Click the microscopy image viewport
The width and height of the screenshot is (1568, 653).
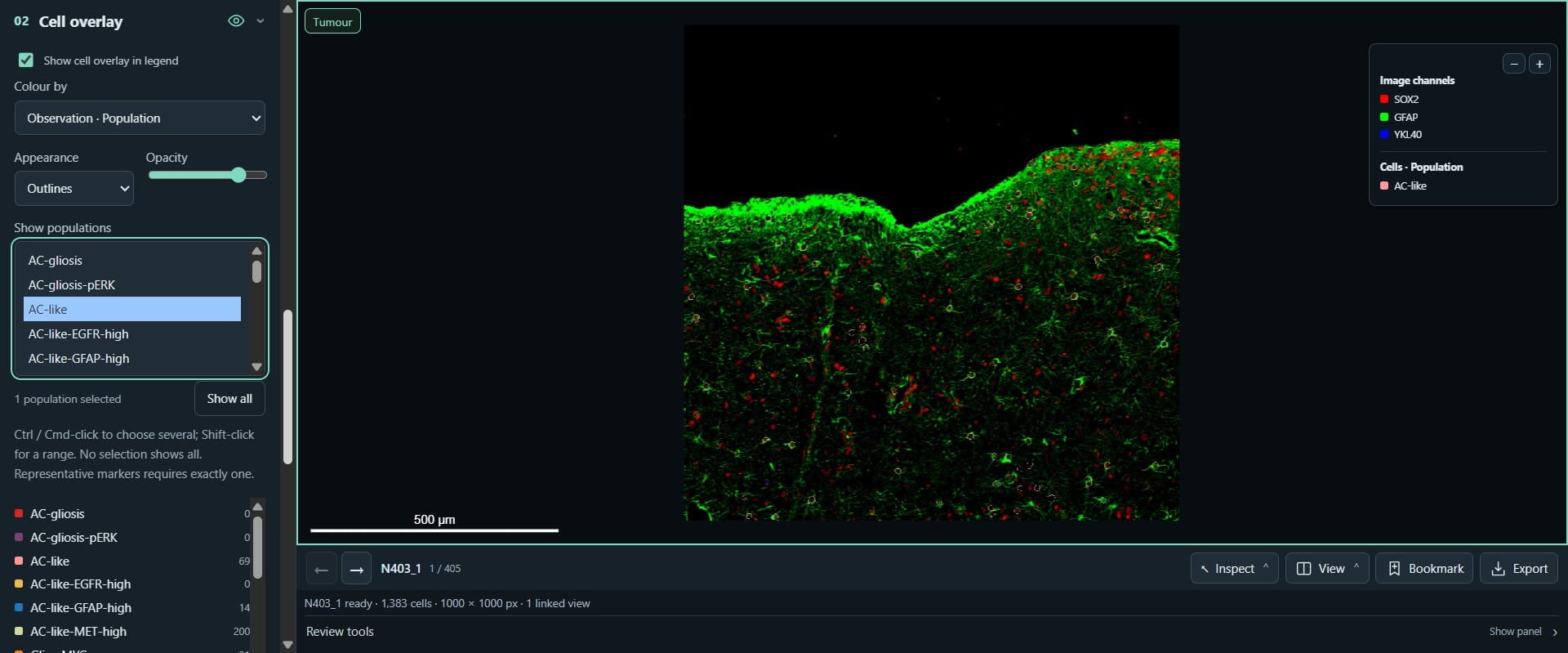[931, 272]
